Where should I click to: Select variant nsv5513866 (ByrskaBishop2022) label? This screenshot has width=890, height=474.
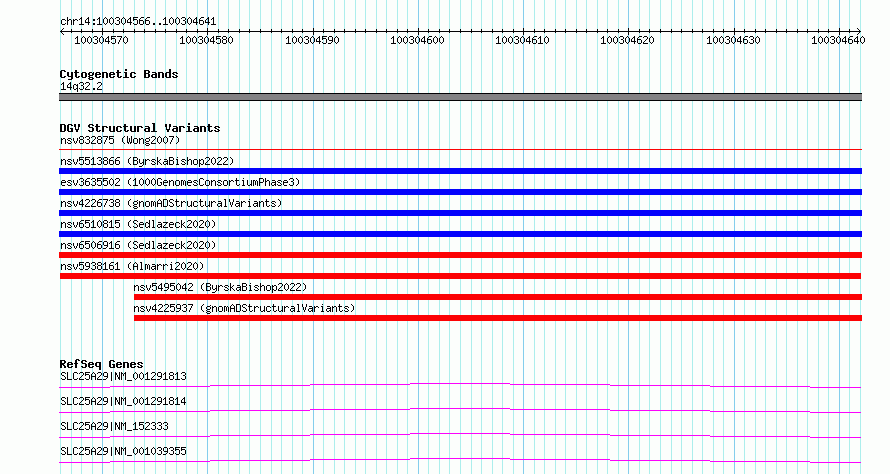tap(147, 161)
